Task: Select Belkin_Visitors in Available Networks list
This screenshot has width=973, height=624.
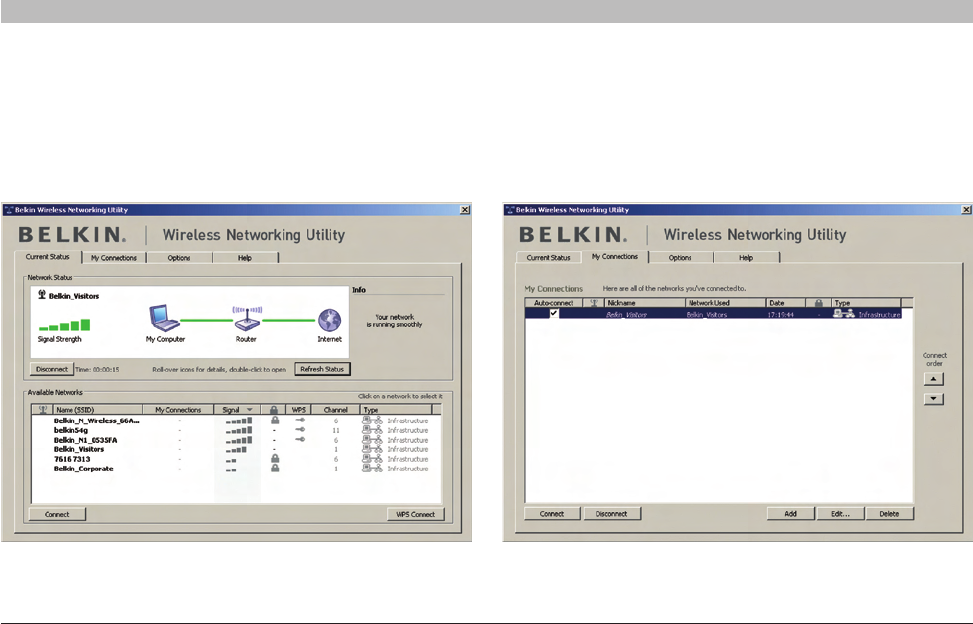Action: 236,449
